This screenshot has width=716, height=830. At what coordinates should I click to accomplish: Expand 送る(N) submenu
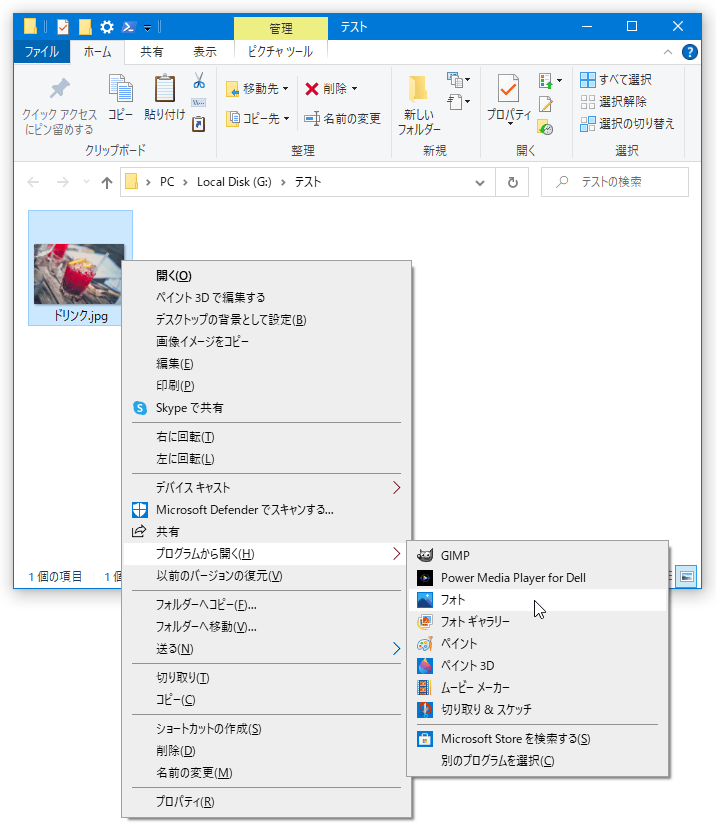pos(266,649)
